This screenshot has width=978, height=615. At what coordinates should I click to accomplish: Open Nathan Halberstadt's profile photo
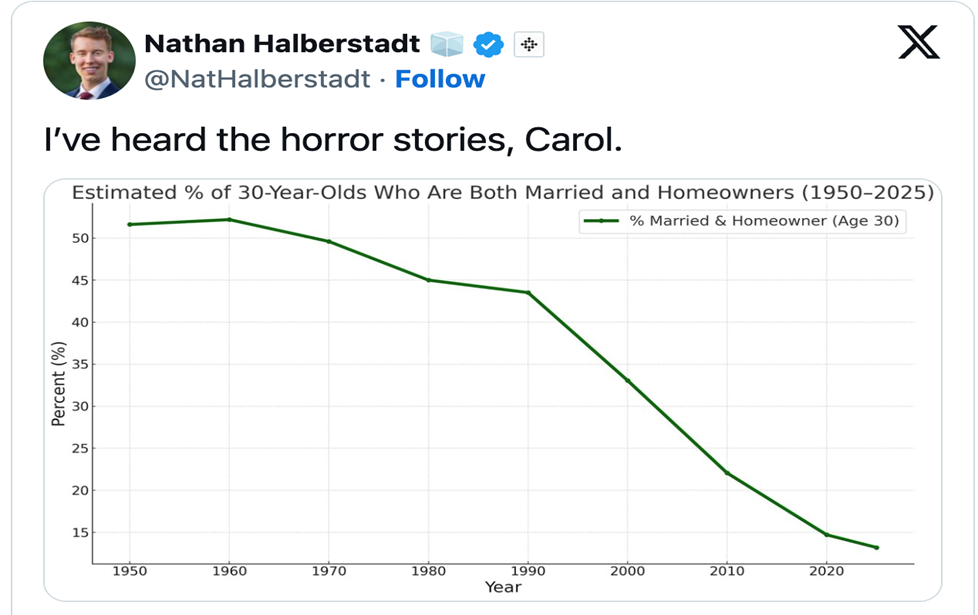click(89, 61)
